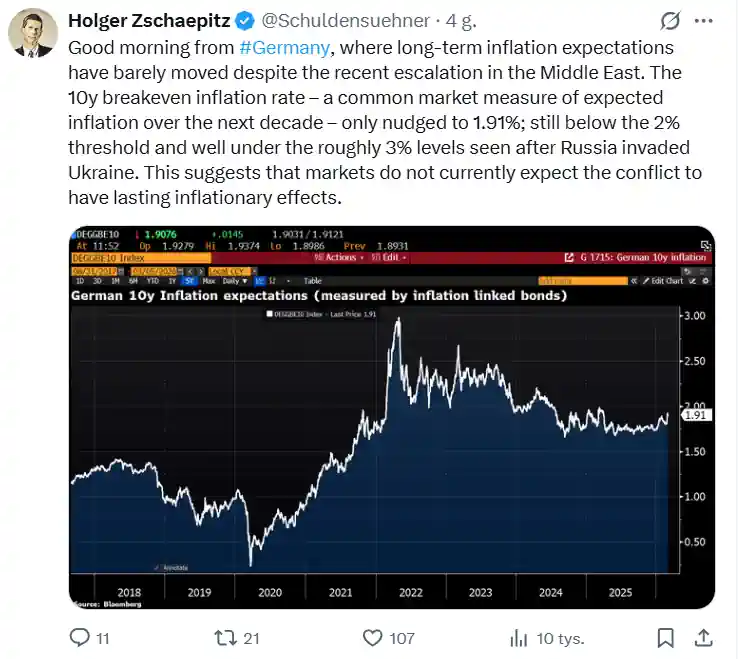Click the Grok icon beside the post header
This screenshot has height=659, width=738.
[x=672, y=20]
